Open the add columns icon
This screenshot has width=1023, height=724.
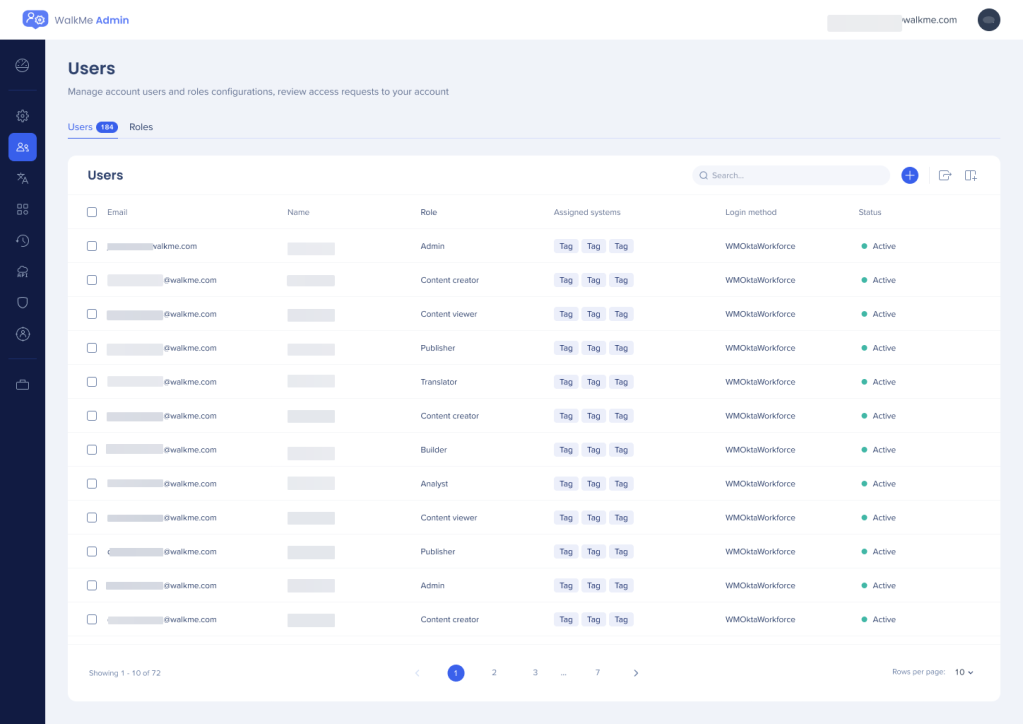[x=970, y=176]
